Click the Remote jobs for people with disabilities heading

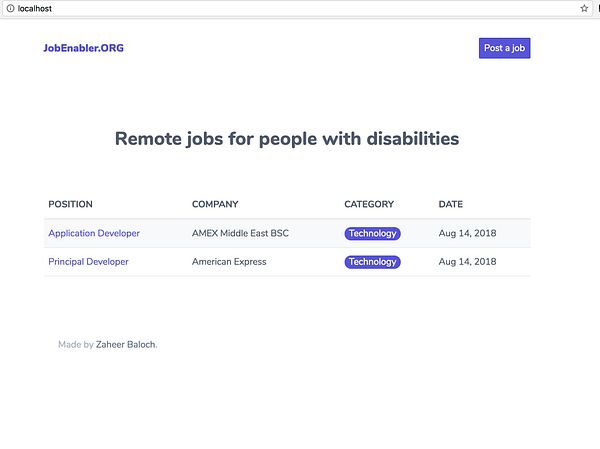click(x=287, y=139)
